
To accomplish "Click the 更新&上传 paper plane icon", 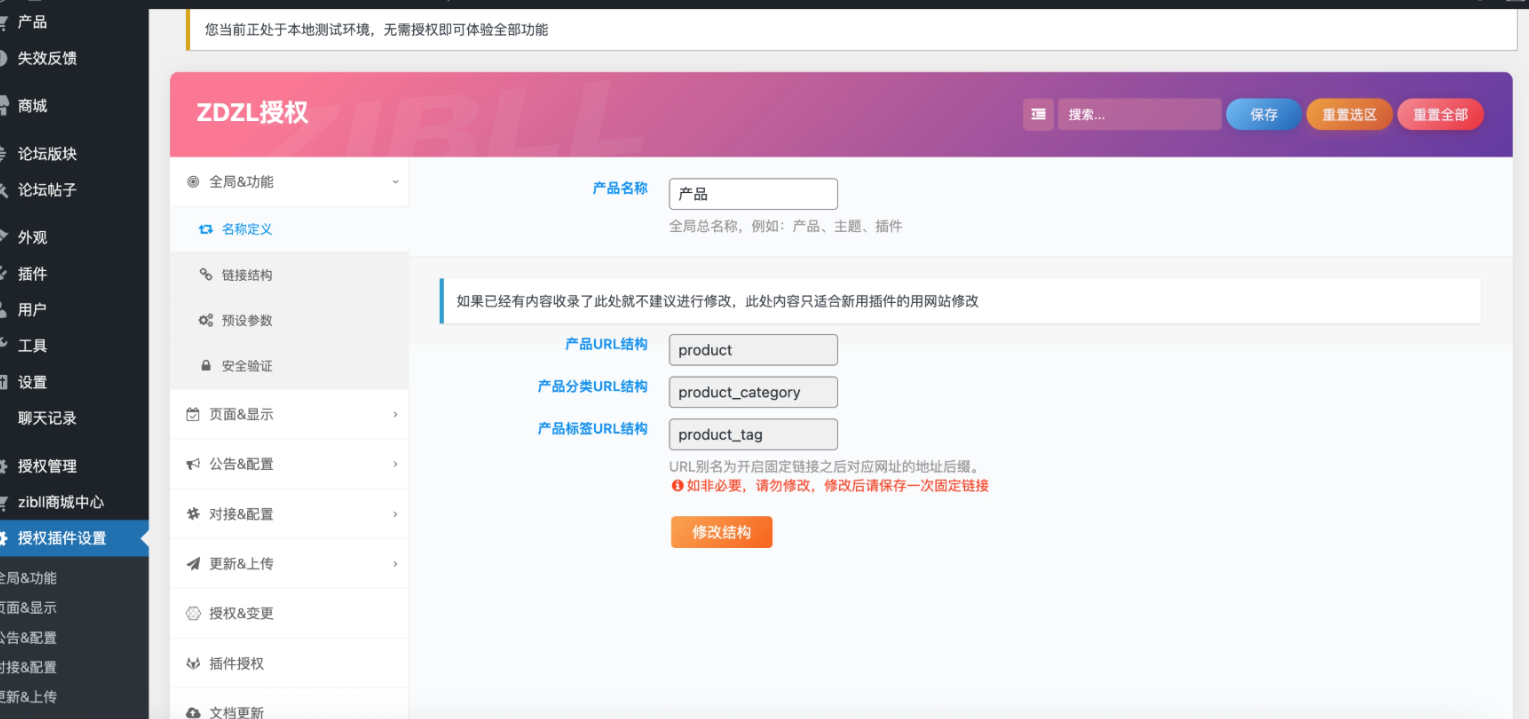I will [x=193, y=564].
